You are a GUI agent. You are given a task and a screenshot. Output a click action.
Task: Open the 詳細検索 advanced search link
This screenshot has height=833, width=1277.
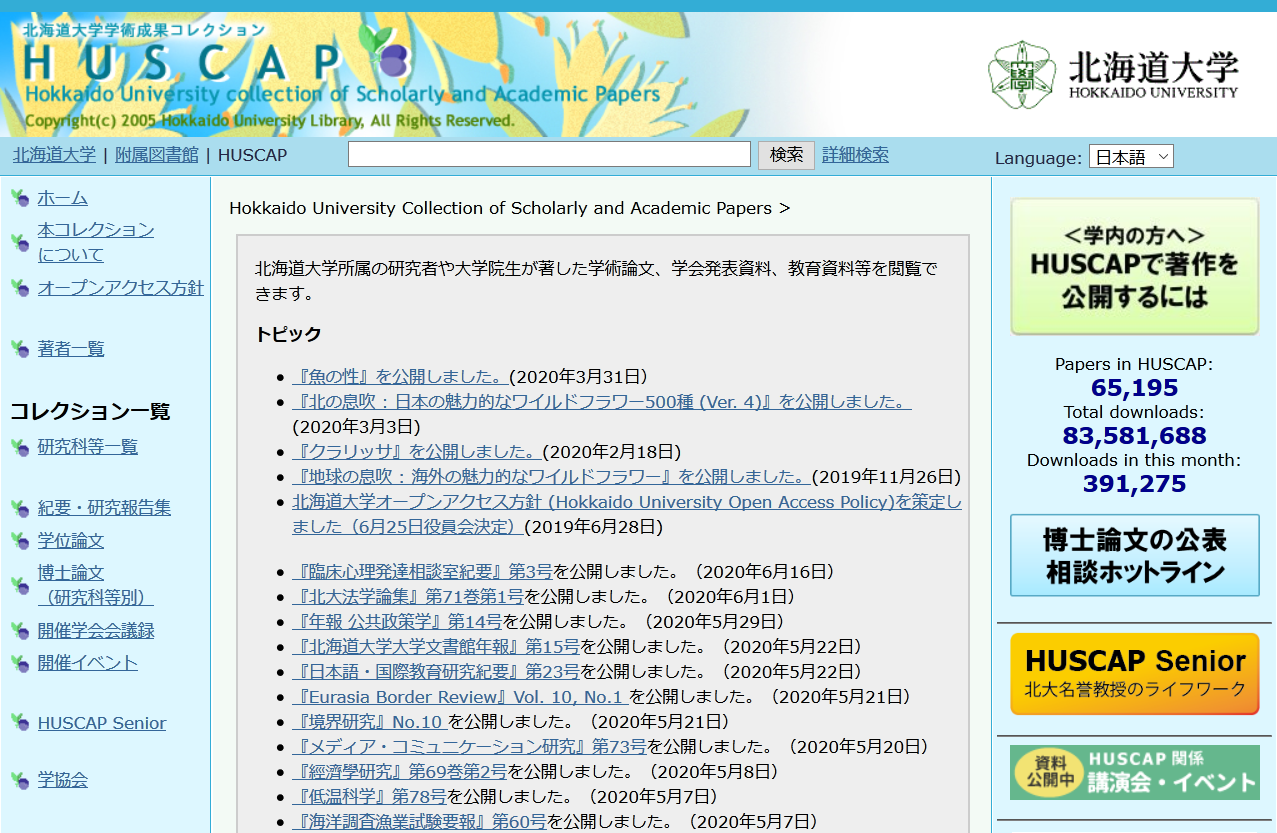coord(855,155)
